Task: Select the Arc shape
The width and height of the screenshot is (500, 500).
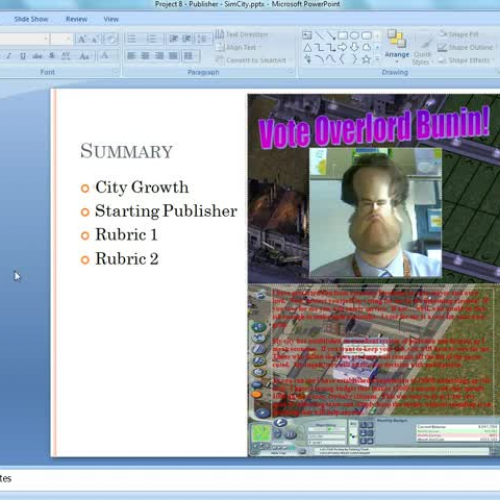Action: coord(319,59)
